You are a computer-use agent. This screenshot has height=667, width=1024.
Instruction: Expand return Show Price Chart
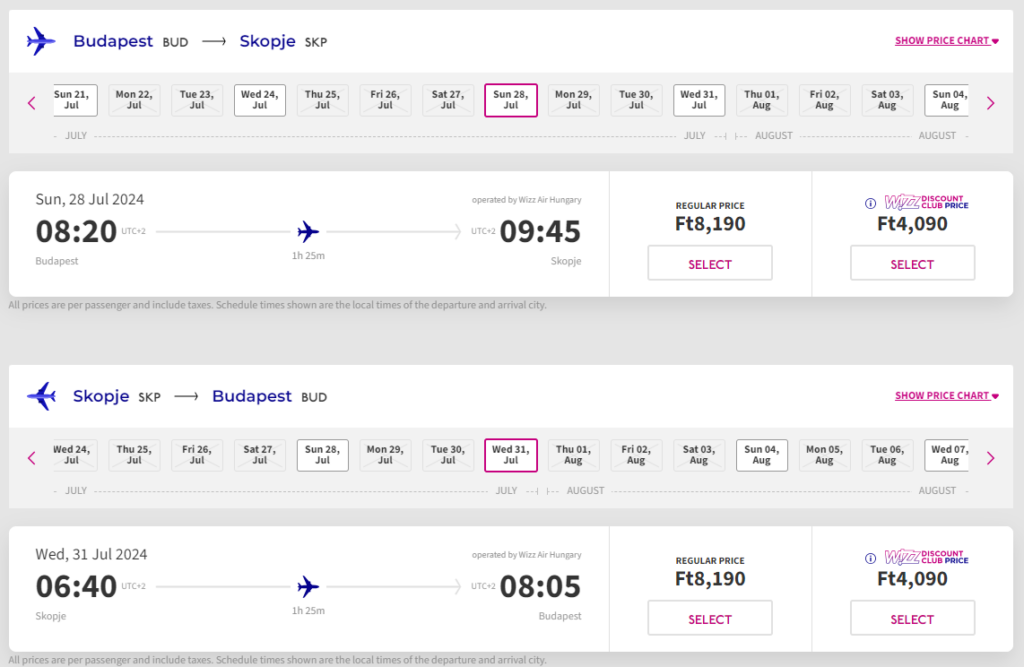(946, 395)
